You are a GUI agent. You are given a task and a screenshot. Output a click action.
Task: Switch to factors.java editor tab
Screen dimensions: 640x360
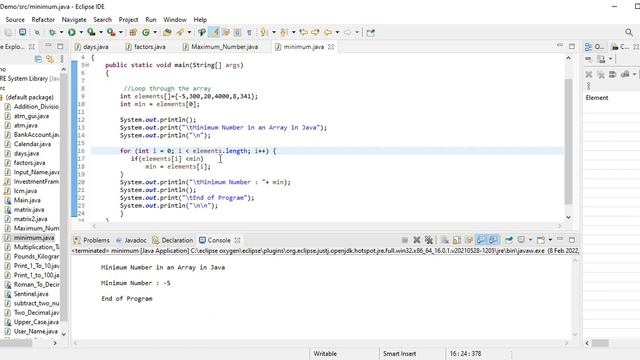click(146, 47)
